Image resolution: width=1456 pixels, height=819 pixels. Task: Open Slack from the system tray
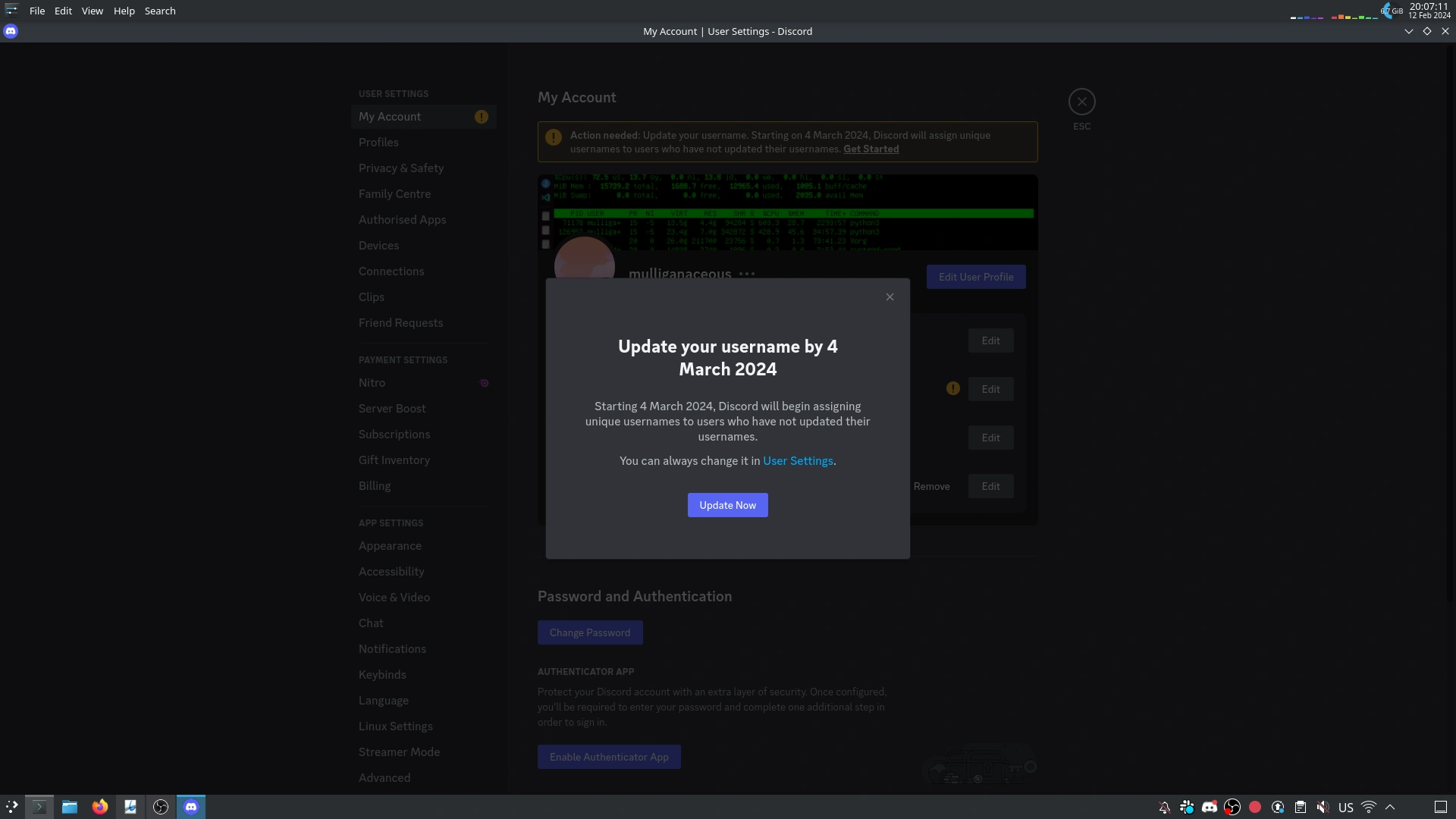tap(1187, 807)
